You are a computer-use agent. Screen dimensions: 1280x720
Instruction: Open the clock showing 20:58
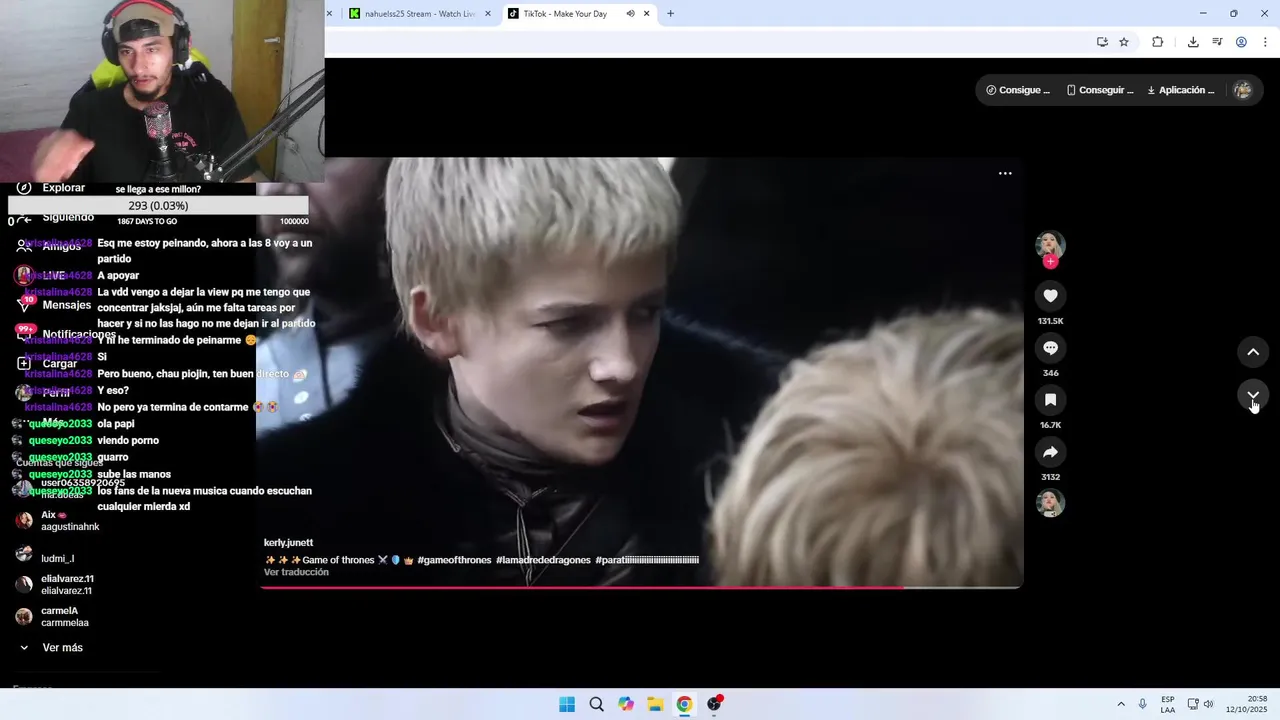(1248, 704)
